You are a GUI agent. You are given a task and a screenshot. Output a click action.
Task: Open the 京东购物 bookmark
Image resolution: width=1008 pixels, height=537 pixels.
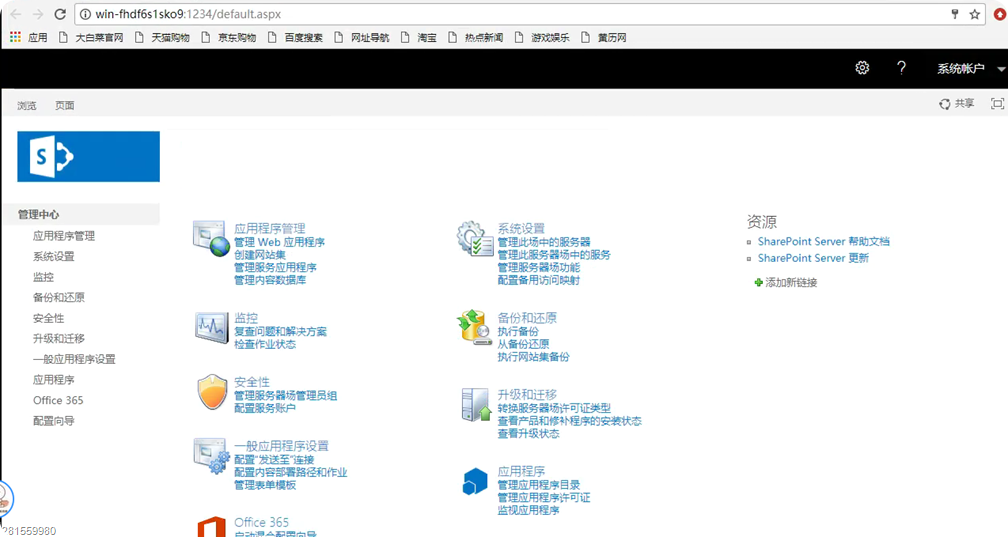pyautogui.click(x=230, y=37)
